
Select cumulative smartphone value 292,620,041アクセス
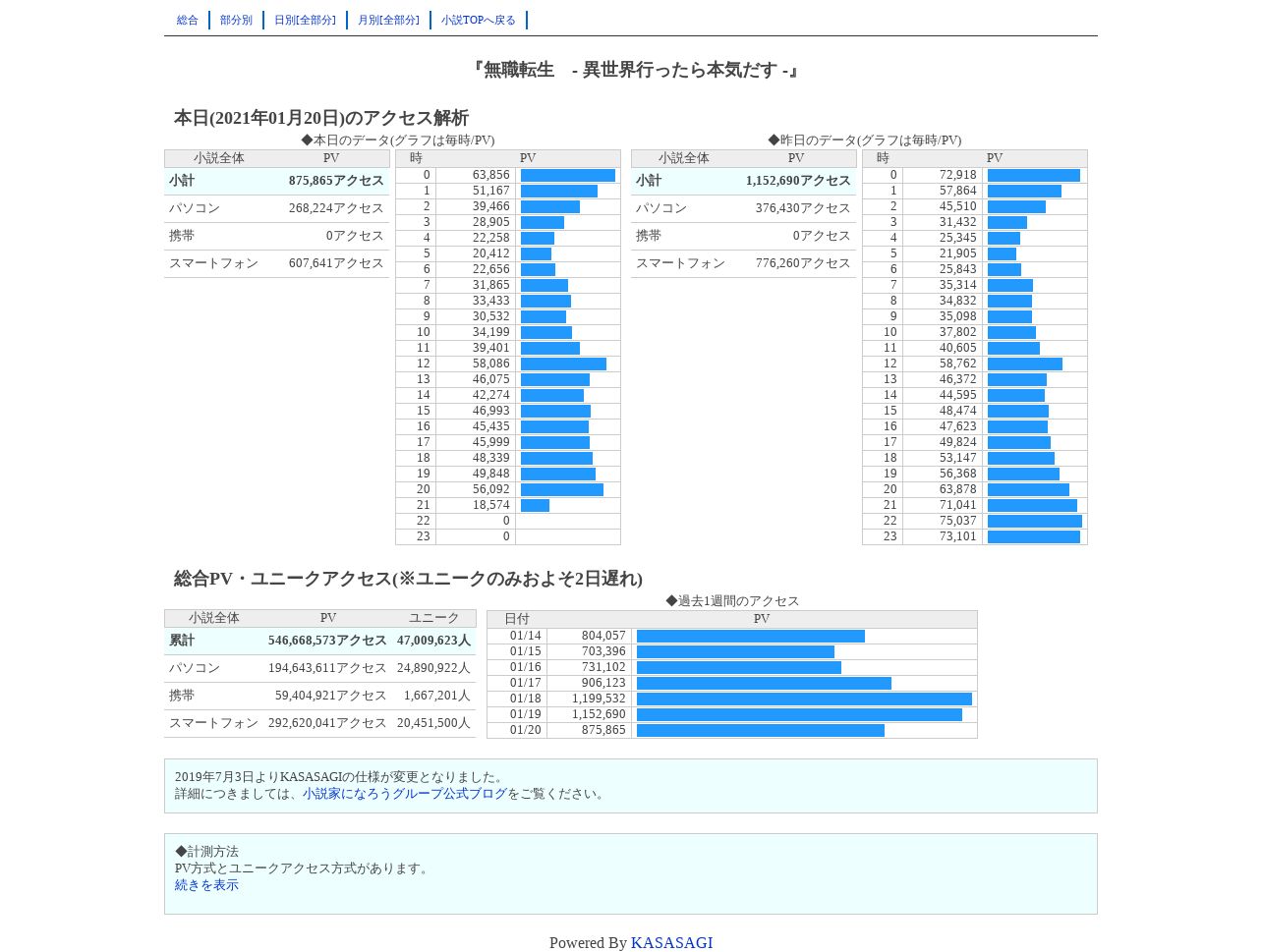[327, 723]
